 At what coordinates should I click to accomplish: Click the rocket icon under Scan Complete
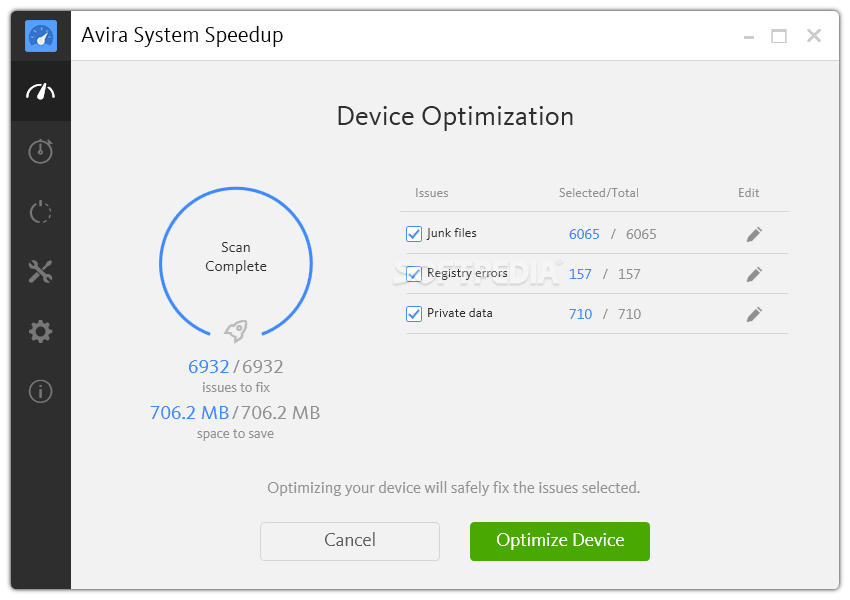pos(236,331)
